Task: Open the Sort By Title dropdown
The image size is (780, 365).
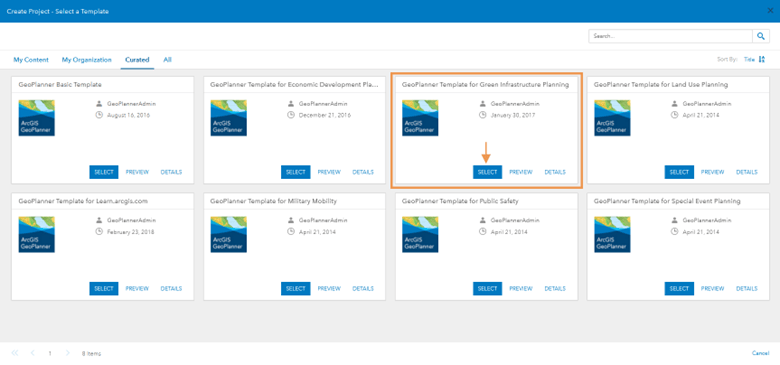Action: [749, 60]
